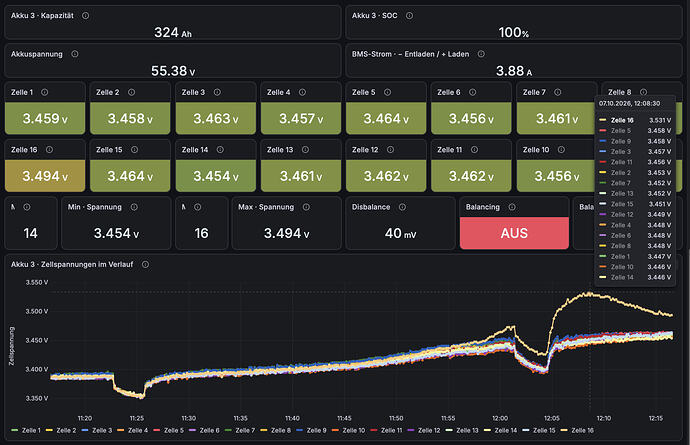The width and height of the screenshot is (690, 445).
Task: Open the Akku 3 - SOC panel title menu
Action: pos(374,15)
